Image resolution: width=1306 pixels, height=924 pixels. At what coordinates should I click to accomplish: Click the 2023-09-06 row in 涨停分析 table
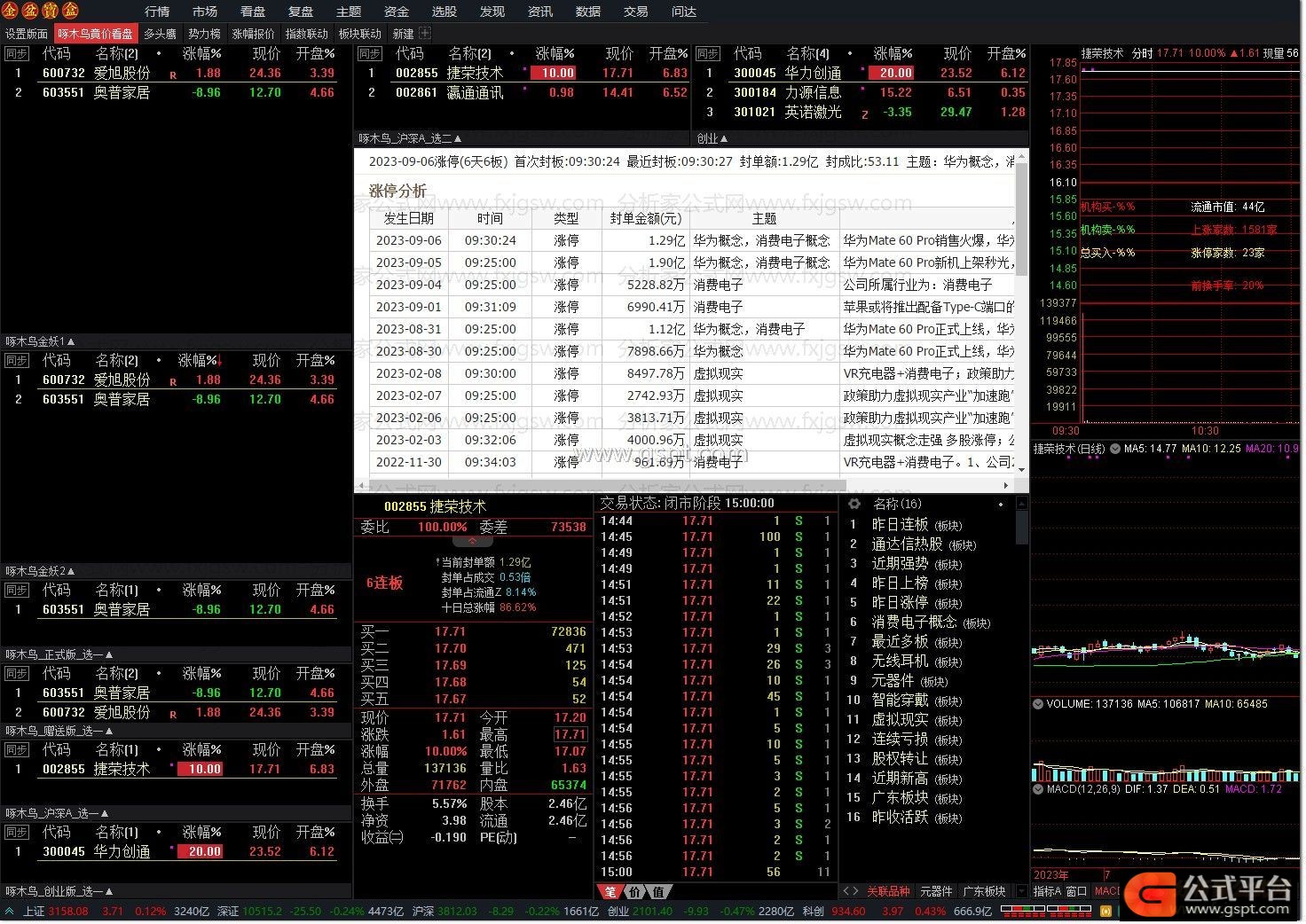pos(692,240)
